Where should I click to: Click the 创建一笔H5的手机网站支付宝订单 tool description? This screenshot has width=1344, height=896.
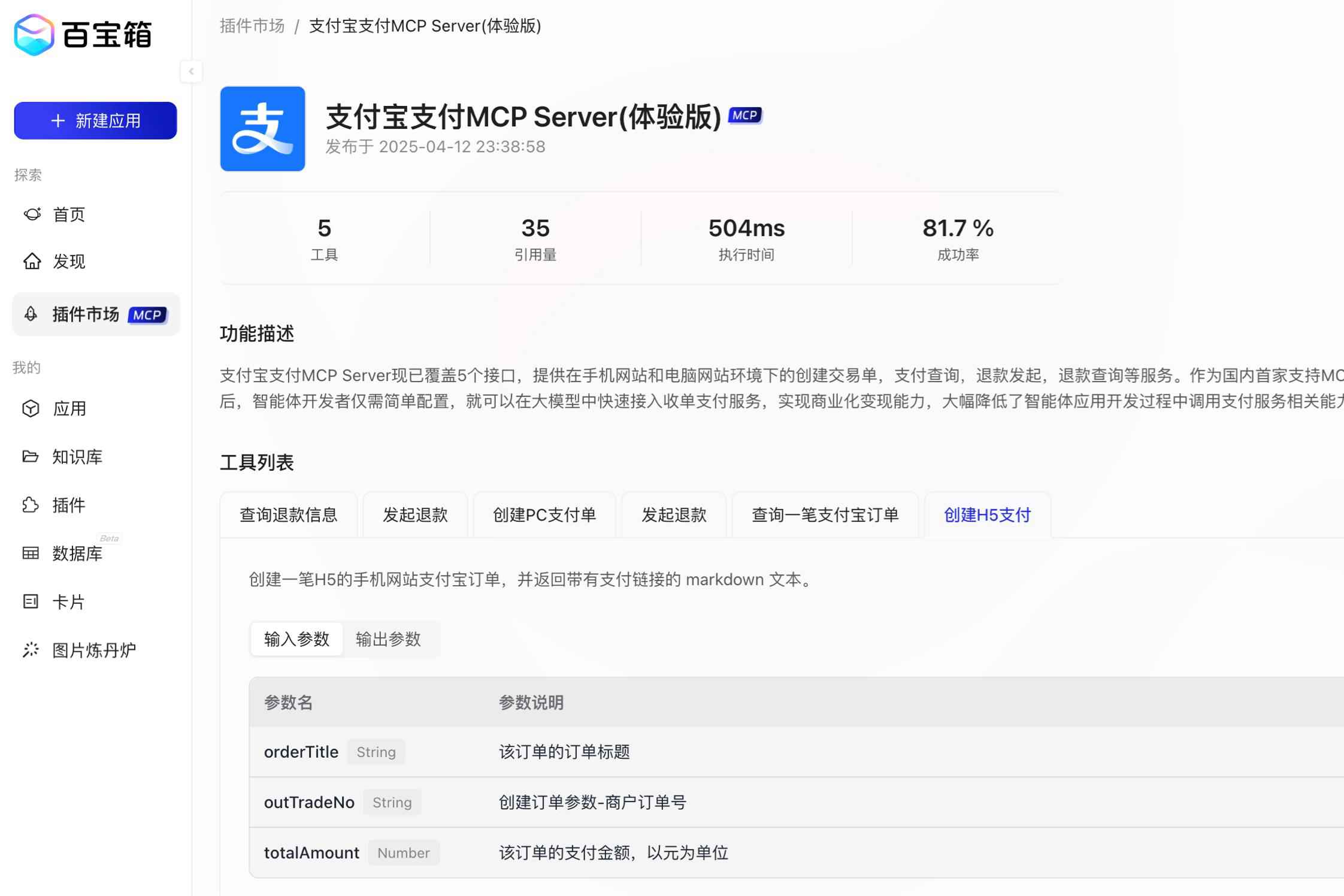tap(532, 579)
